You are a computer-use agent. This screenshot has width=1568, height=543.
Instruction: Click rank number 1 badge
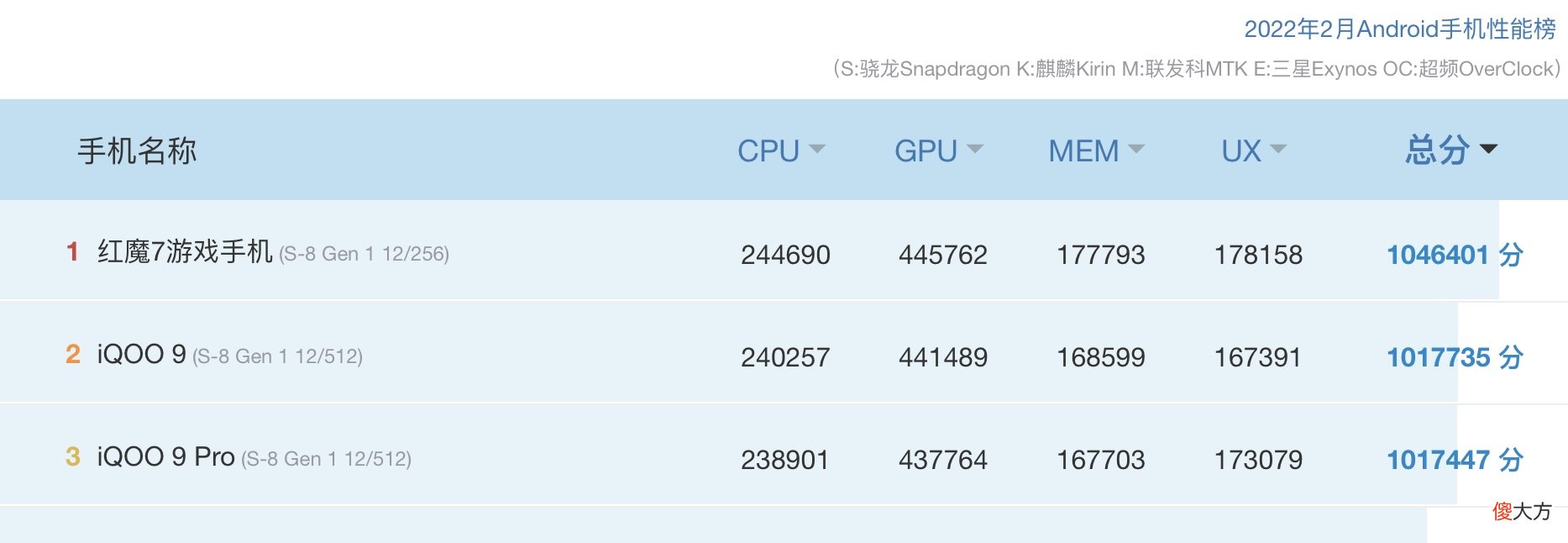click(72, 251)
